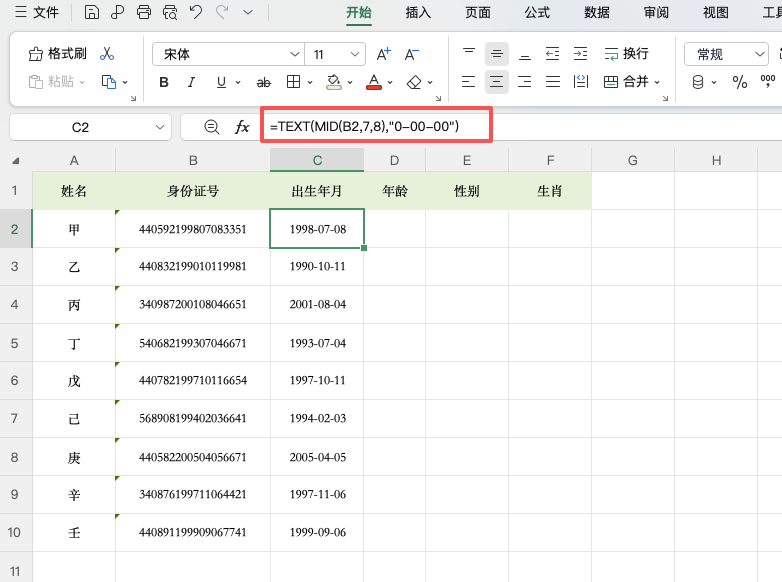Click the Undo arrow icon

[x=196, y=12]
